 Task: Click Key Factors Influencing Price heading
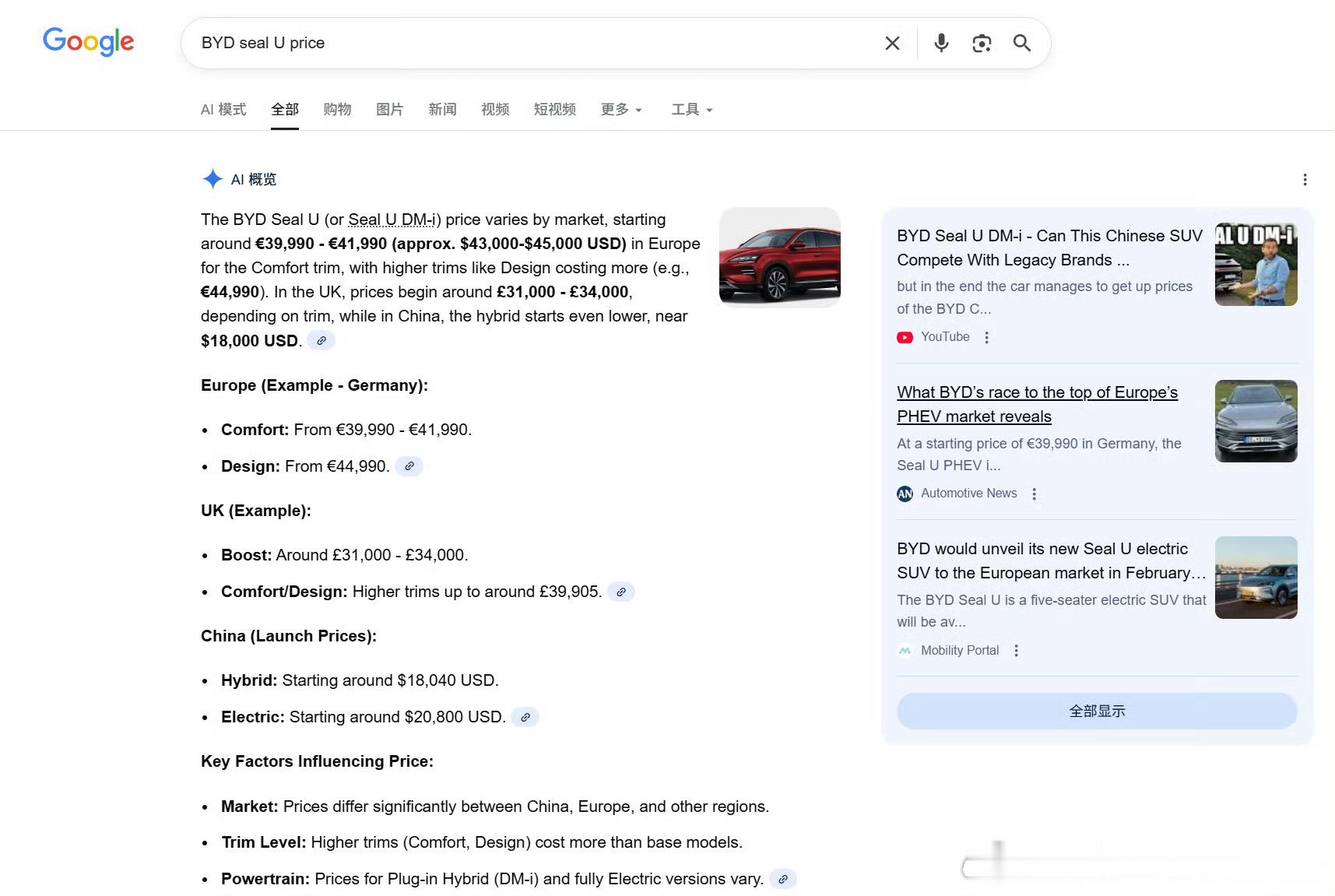[317, 761]
